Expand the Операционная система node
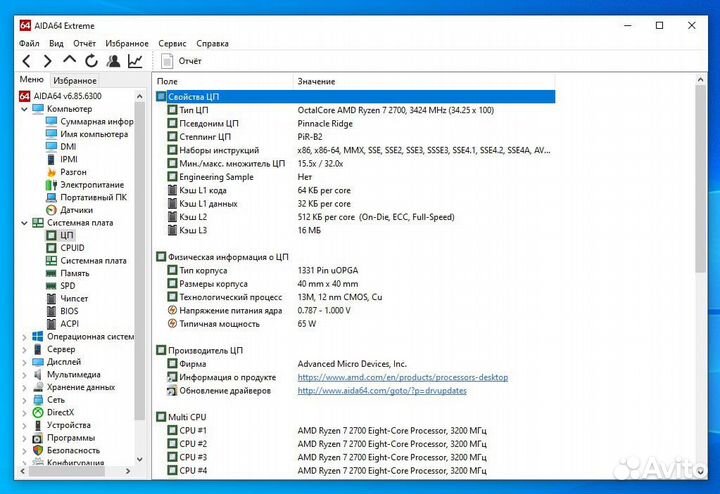Screen dimensions: 720x494 coord(24,337)
